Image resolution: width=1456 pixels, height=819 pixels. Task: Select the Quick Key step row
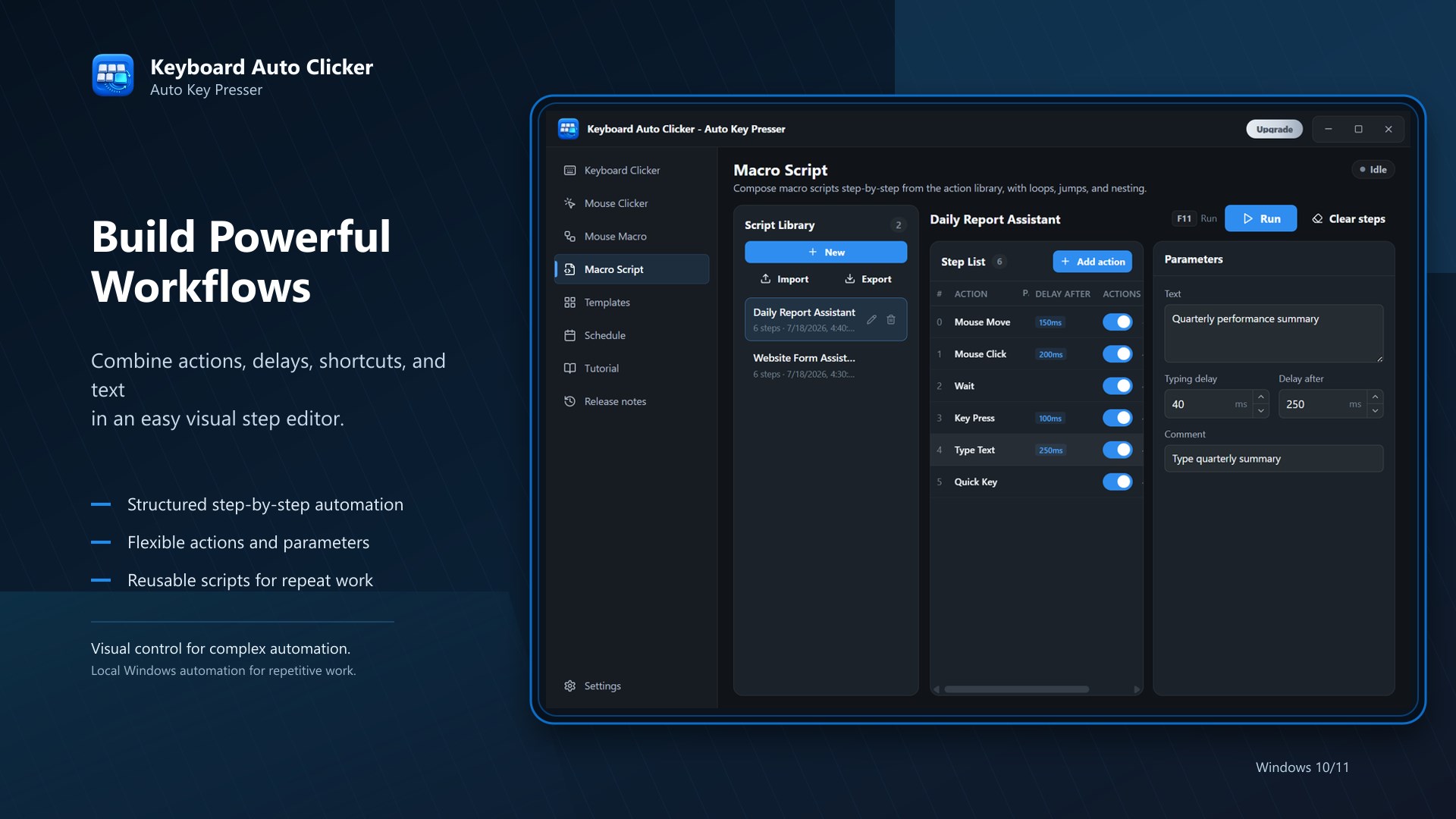(1036, 482)
